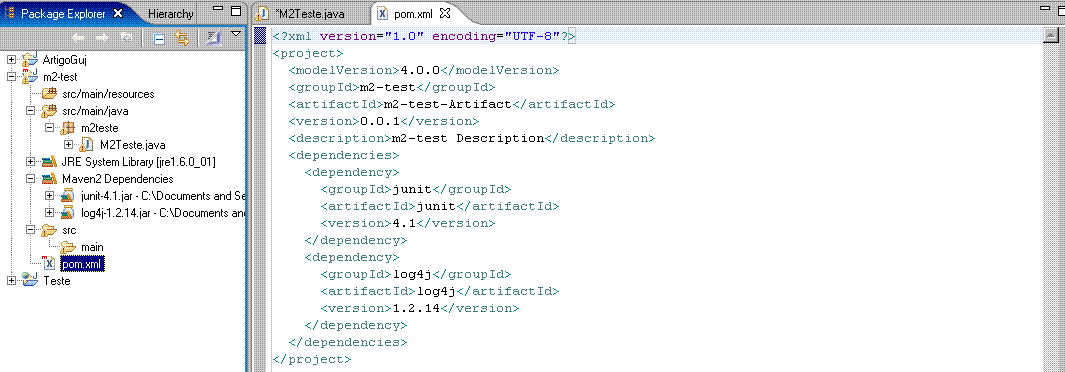Viewport: 1065px width, 372px height.
Task: Select Maven2 Dependencies label
Action: 117,179
